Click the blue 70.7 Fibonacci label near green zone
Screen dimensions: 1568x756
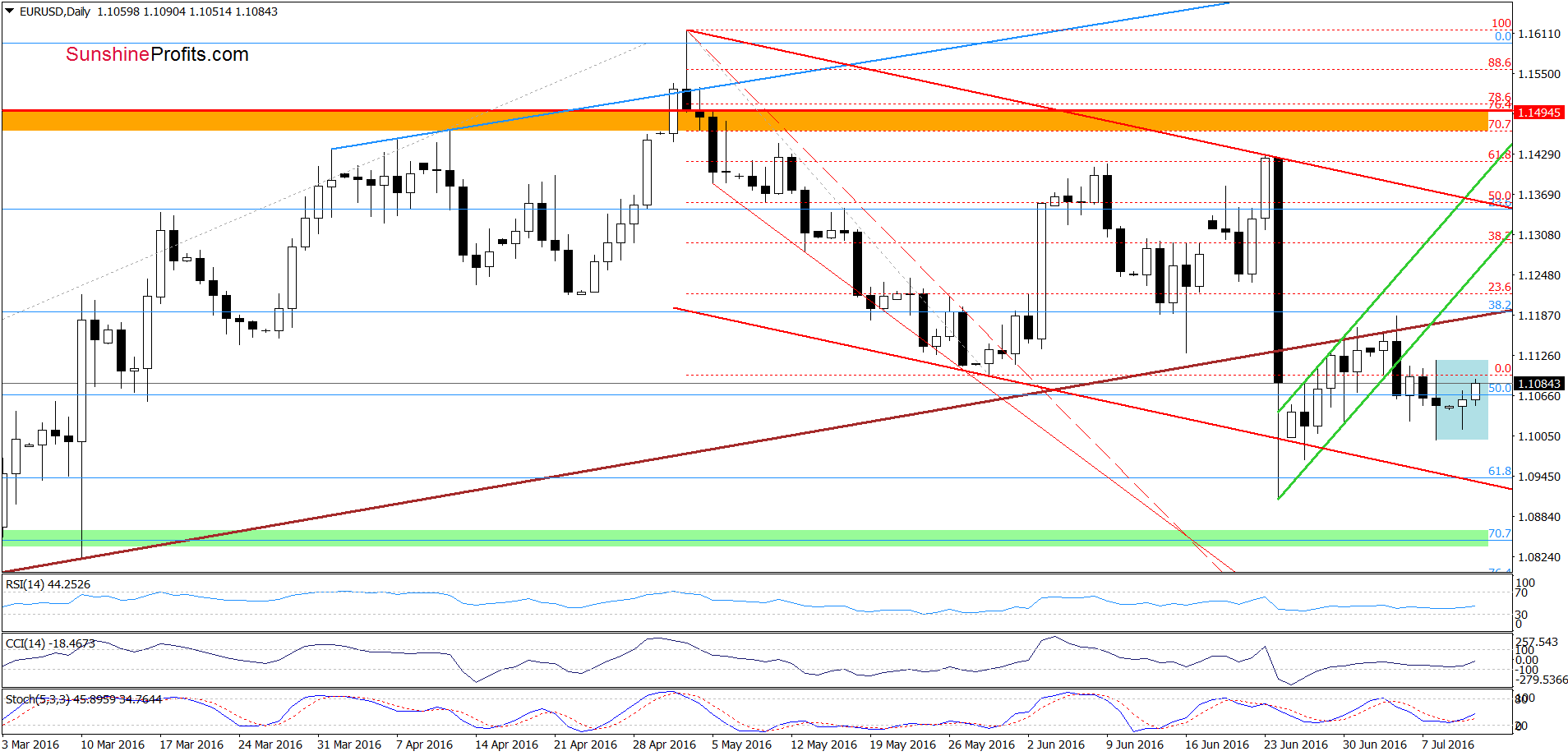(x=1500, y=533)
